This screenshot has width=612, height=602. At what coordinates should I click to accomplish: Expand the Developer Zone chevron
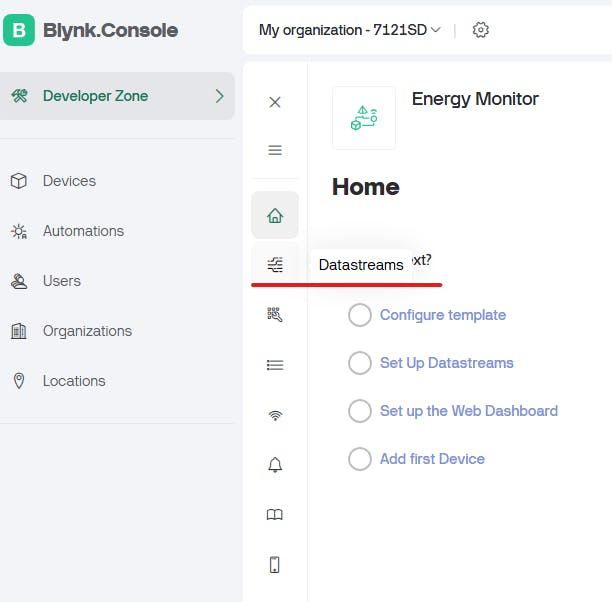(x=219, y=96)
